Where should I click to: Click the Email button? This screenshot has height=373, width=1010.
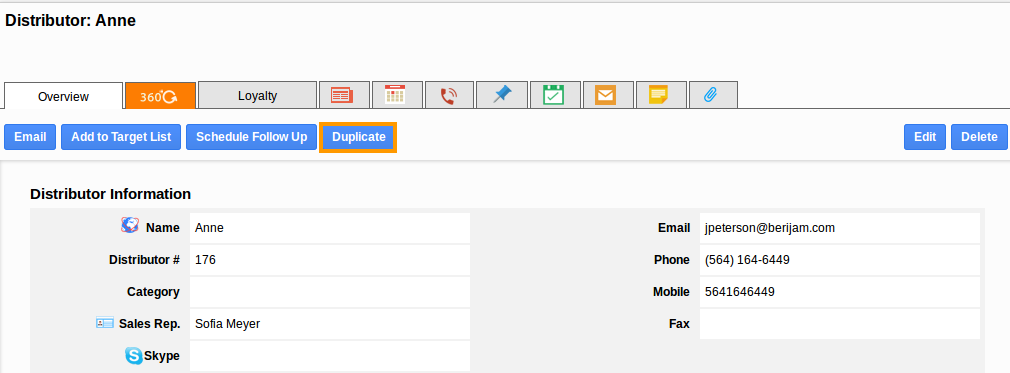(30, 137)
